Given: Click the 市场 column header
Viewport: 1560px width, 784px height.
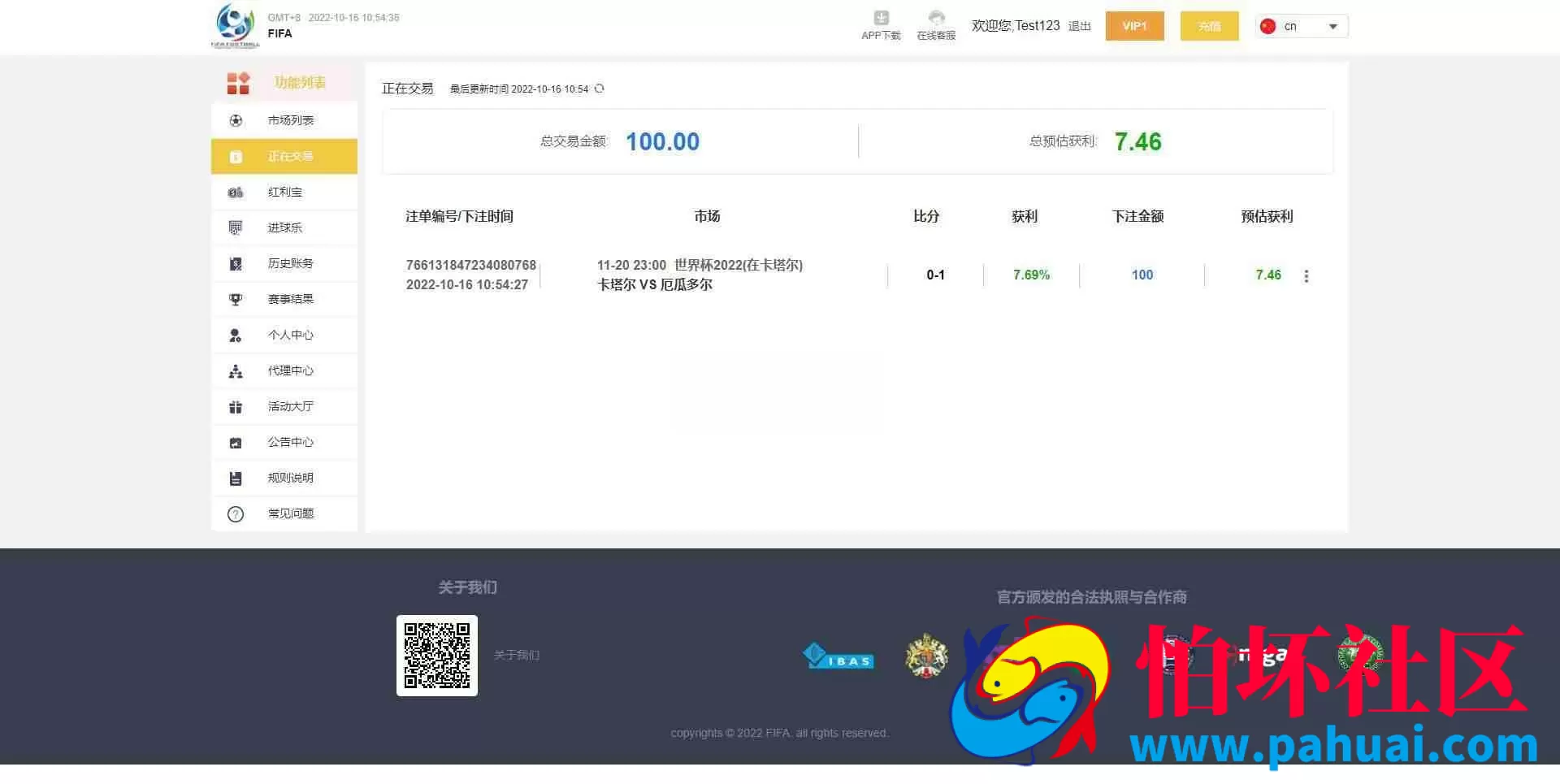Looking at the screenshot, I should pos(707,216).
